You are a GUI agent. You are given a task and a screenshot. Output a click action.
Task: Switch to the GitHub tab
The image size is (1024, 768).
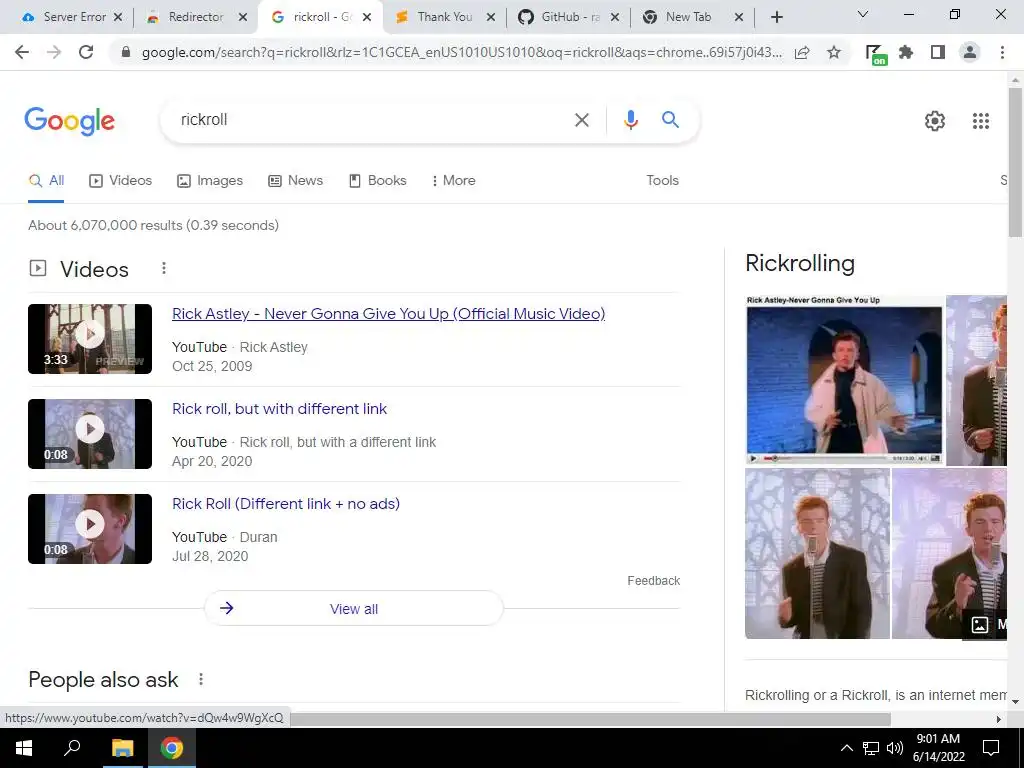568,17
